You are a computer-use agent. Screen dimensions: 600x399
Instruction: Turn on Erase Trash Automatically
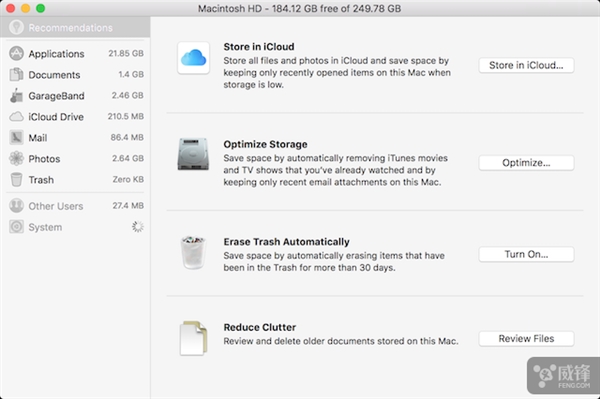pos(526,254)
